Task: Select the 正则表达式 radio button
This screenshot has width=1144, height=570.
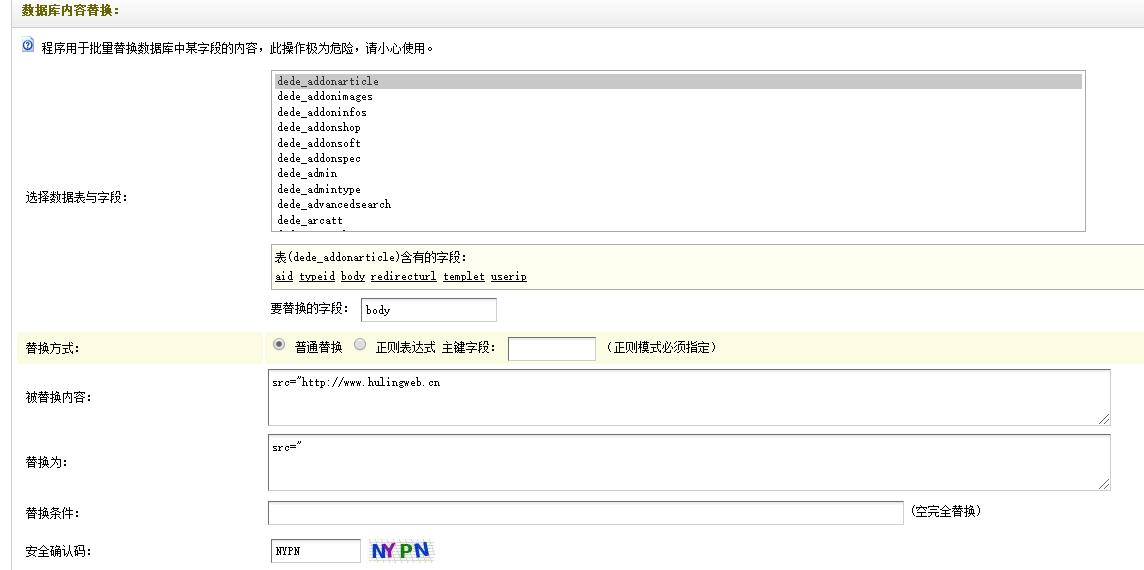Action: tap(360, 345)
